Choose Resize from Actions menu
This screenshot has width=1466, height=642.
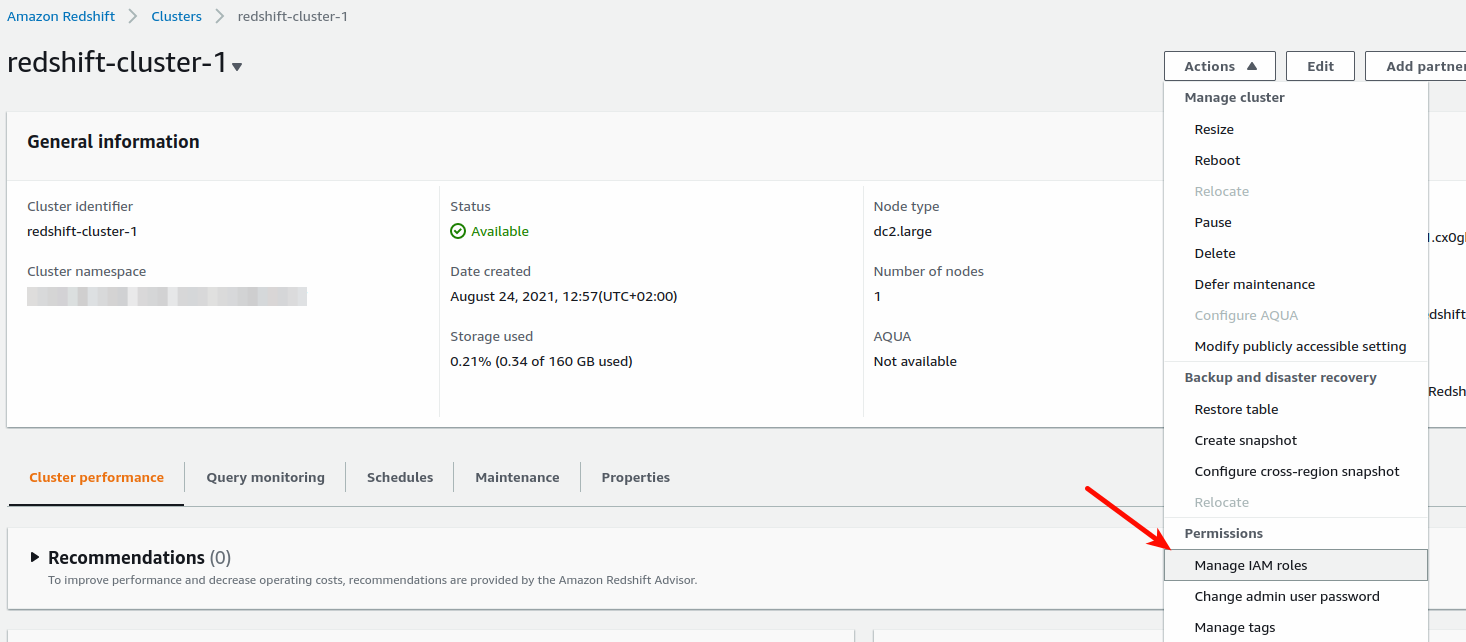pos(1214,129)
